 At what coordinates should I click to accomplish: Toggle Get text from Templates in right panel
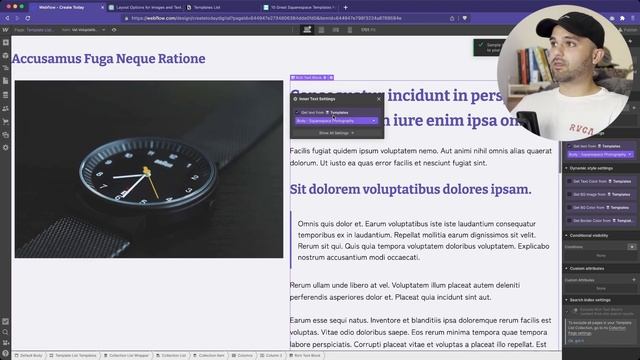[x=569, y=146]
